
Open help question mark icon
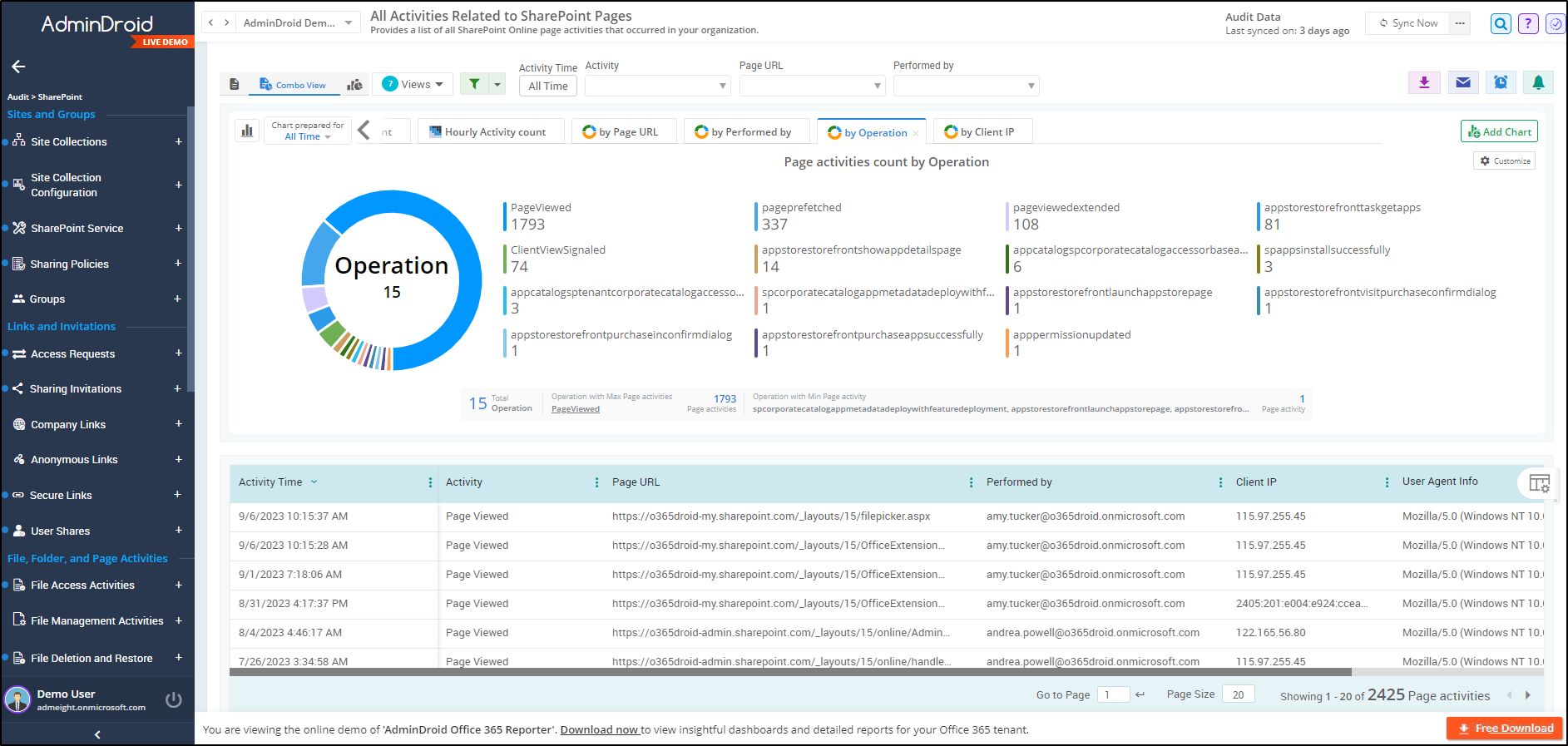(1528, 23)
